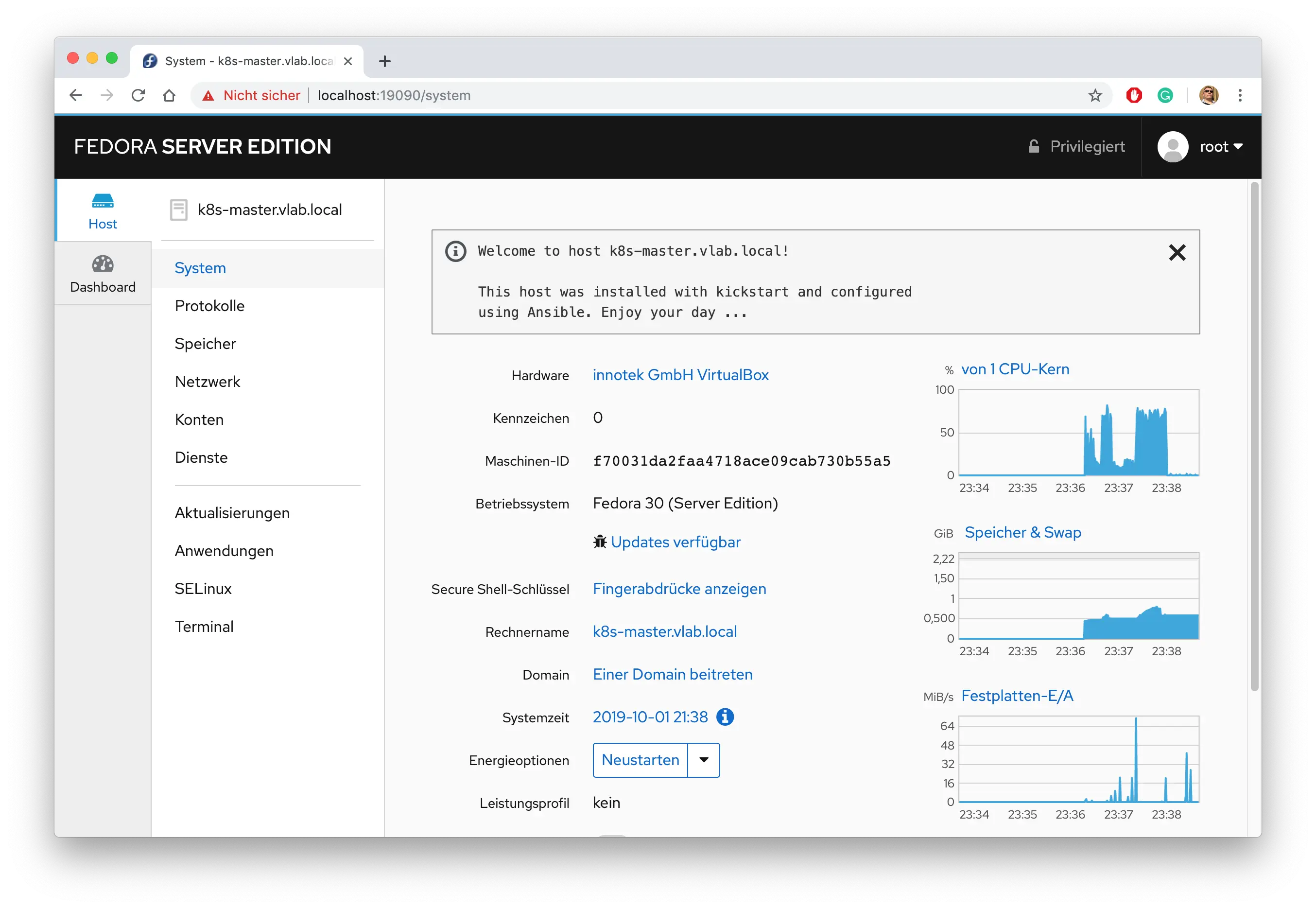Viewport: 1316px width, 909px height.
Task: Click the Privilegiert lock indicator
Action: (1077, 147)
